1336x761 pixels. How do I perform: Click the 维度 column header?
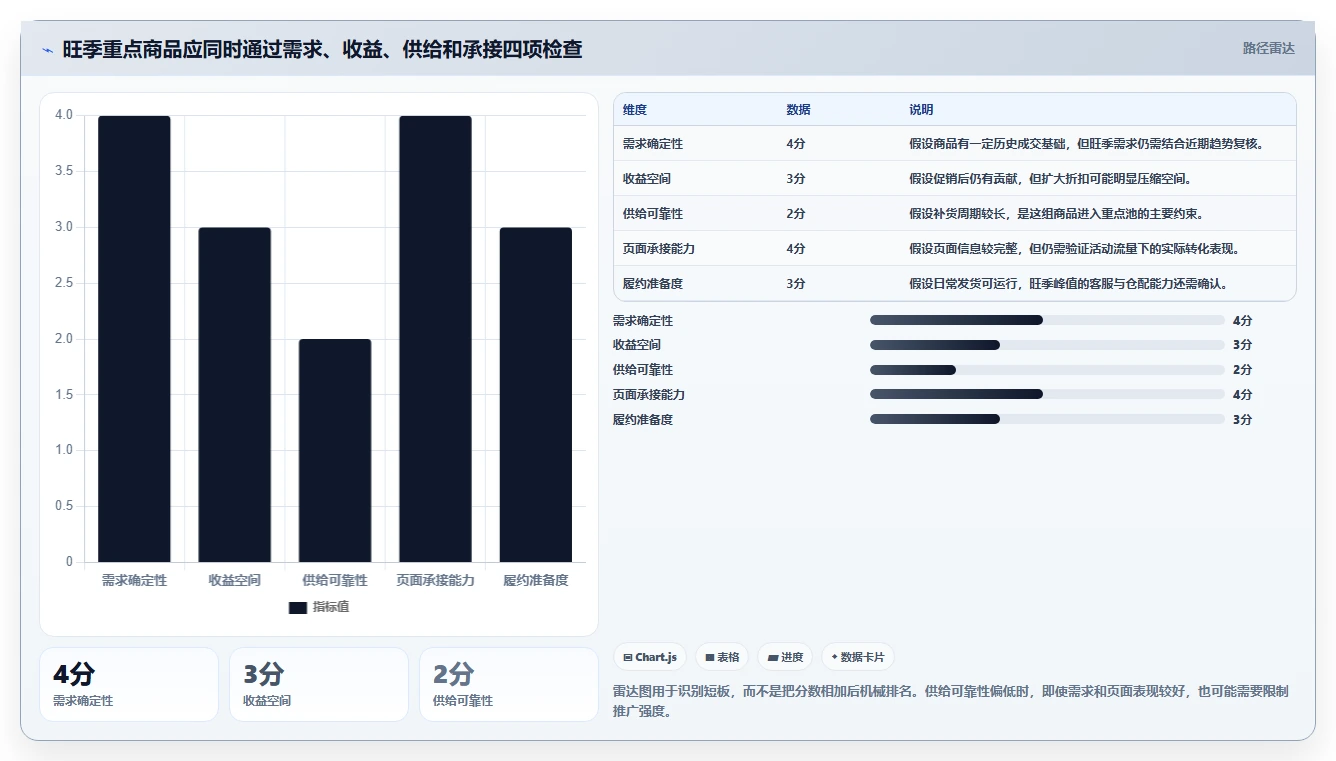635,110
